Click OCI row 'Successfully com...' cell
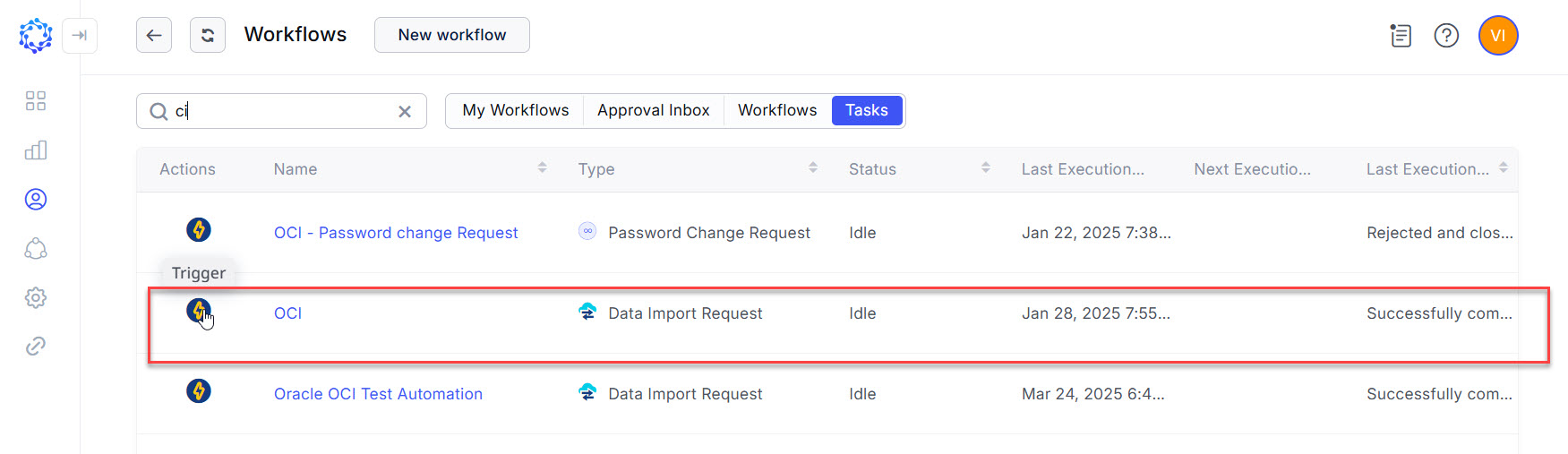 [1439, 313]
